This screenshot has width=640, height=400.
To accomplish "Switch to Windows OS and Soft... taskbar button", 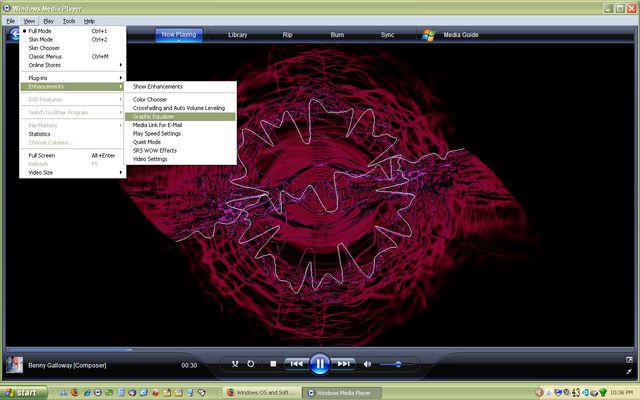I will (x=262, y=393).
